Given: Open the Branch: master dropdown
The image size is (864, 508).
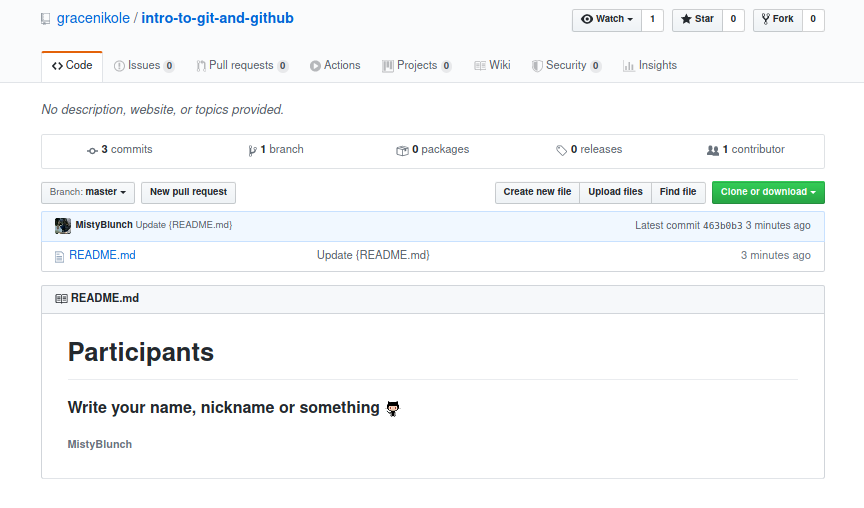Looking at the screenshot, I should (x=88, y=192).
